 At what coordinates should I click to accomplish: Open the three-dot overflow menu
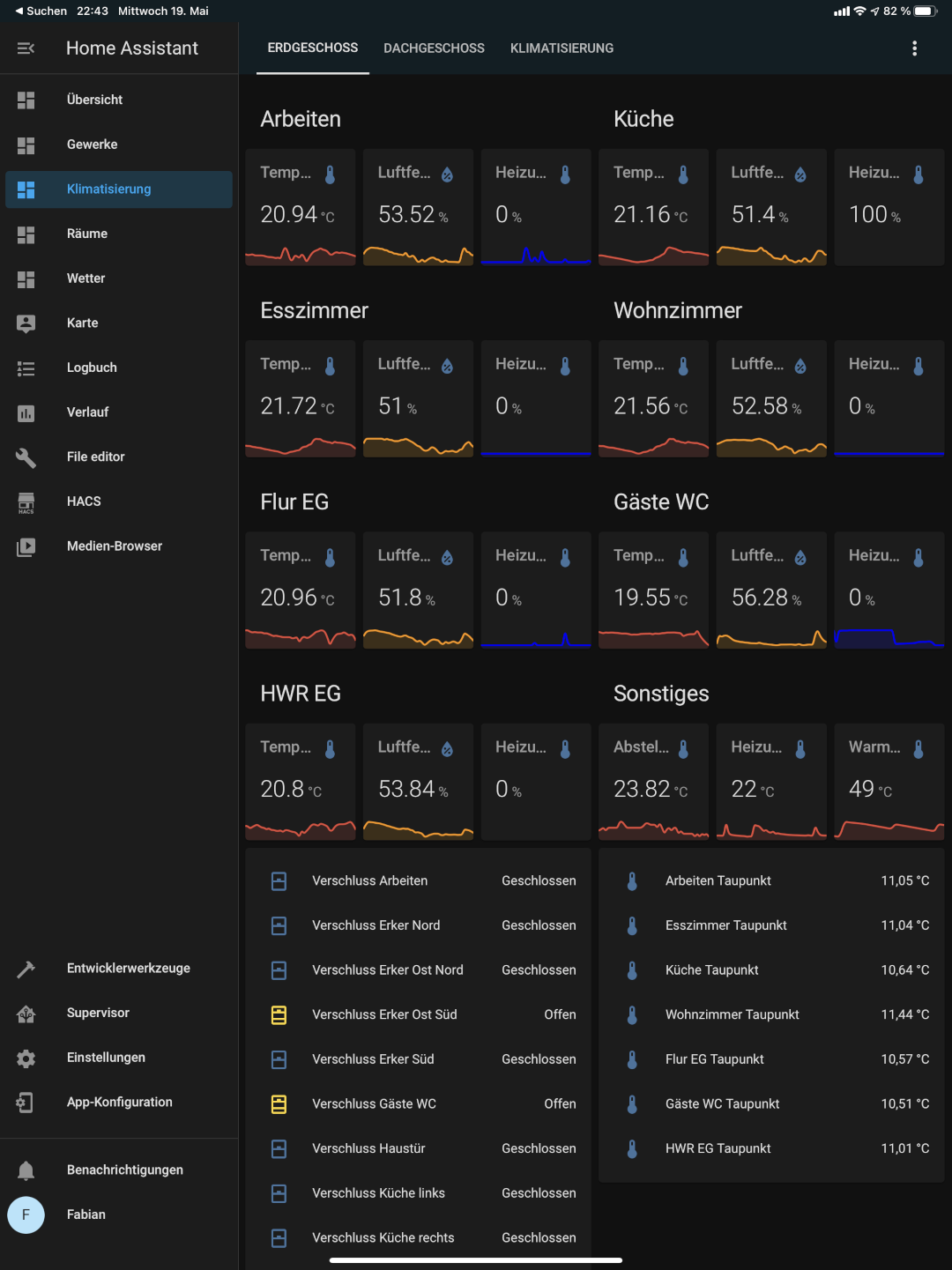[914, 48]
